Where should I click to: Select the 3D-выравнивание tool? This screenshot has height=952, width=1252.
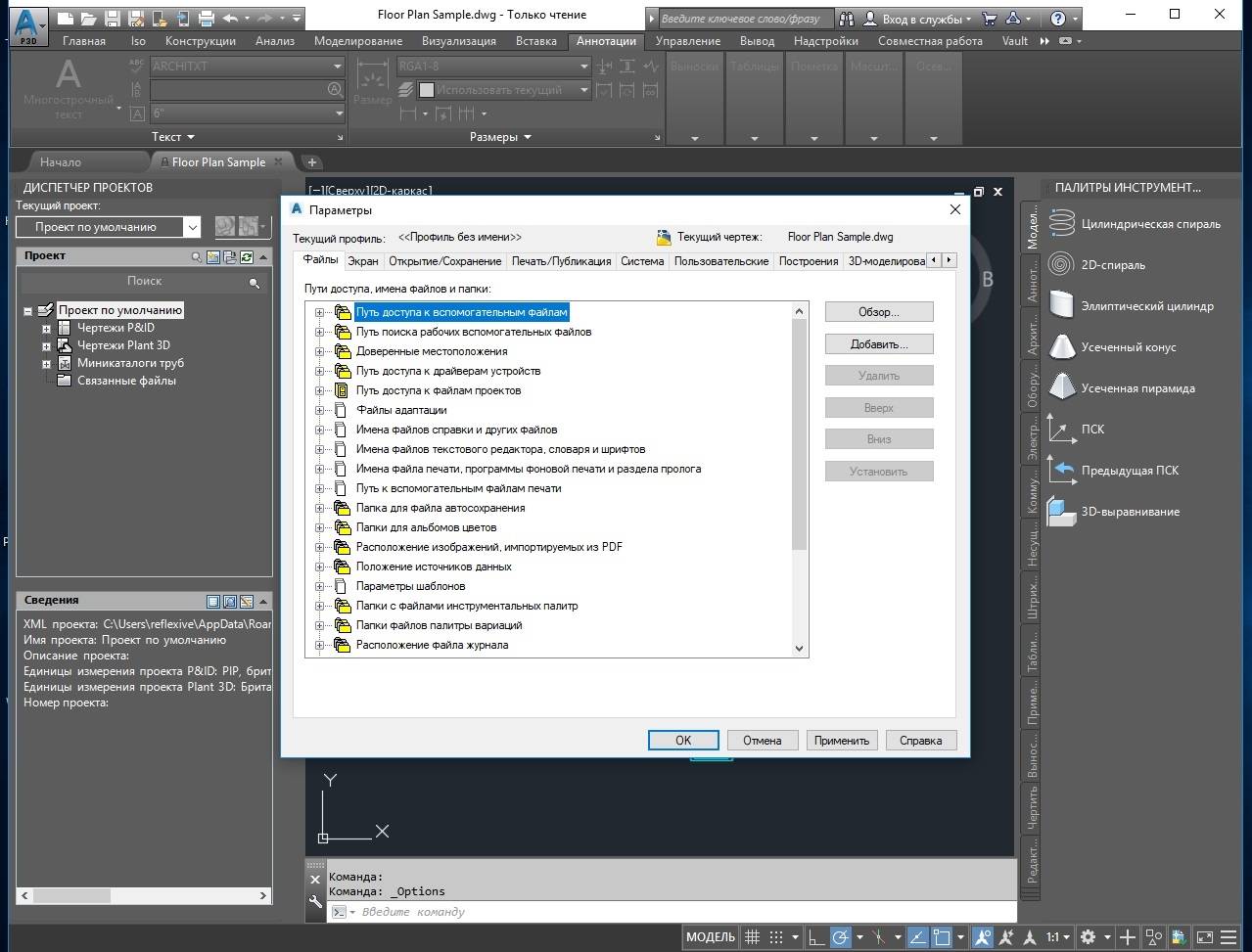coord(1113,512)
